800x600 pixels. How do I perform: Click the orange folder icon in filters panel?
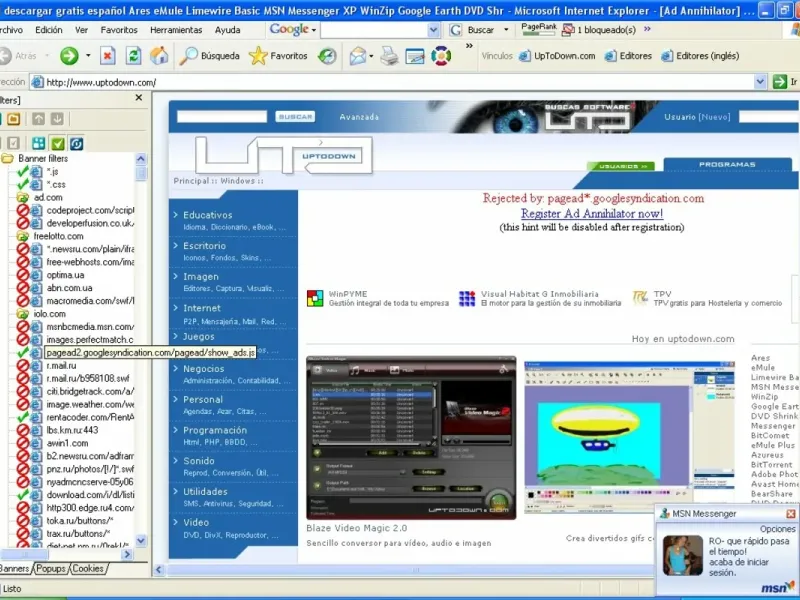point(14,119)
